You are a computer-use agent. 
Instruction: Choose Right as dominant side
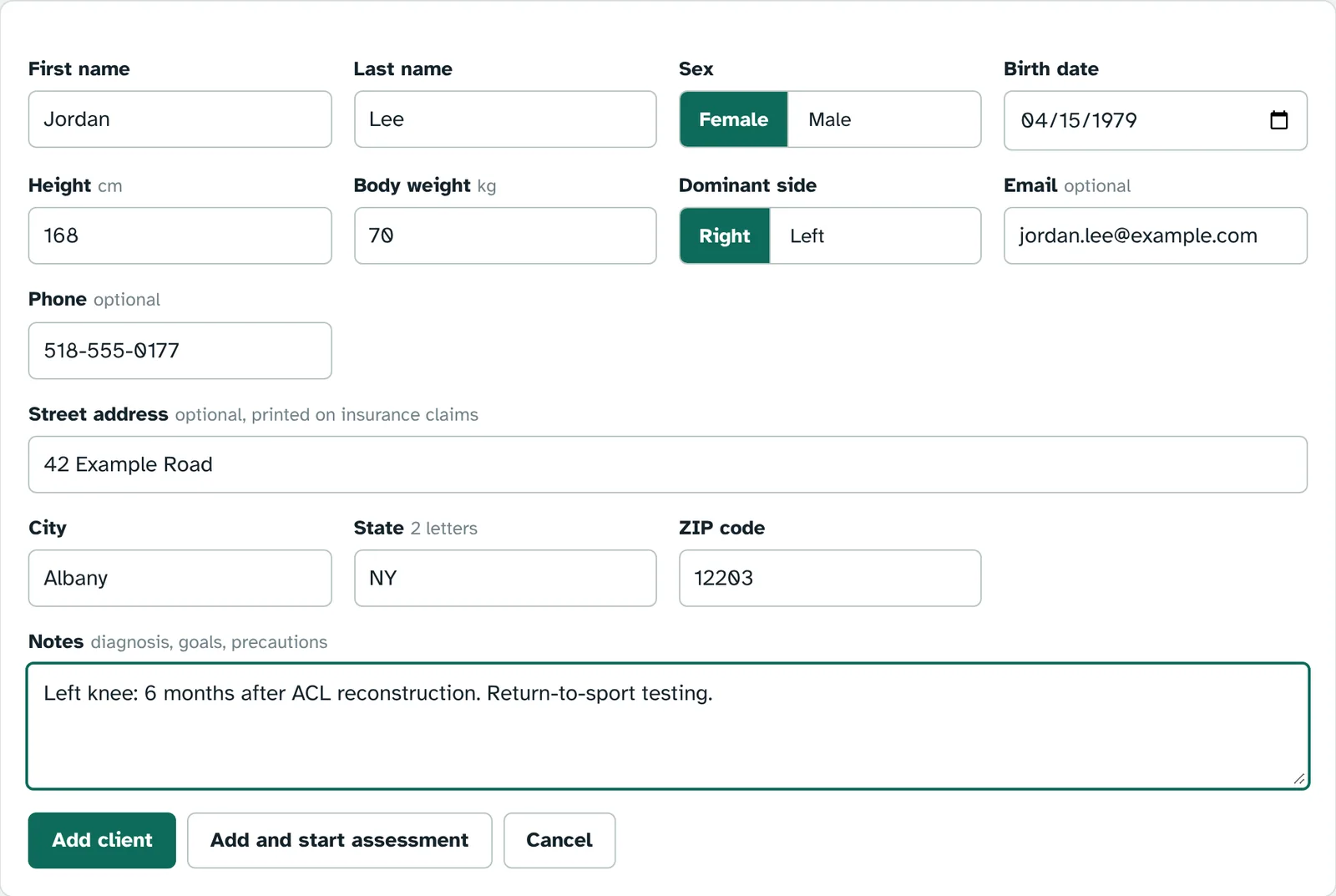click(724, 236)
